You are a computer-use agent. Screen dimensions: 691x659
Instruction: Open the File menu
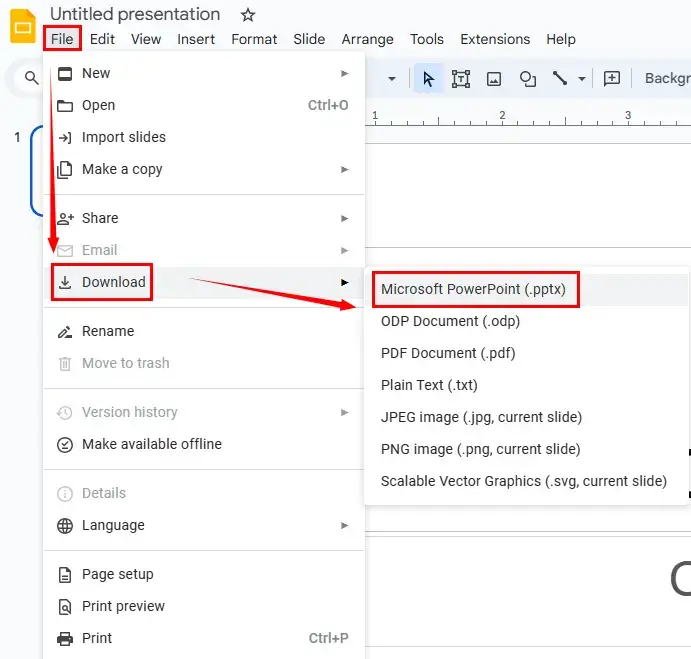tap(62, 39)
